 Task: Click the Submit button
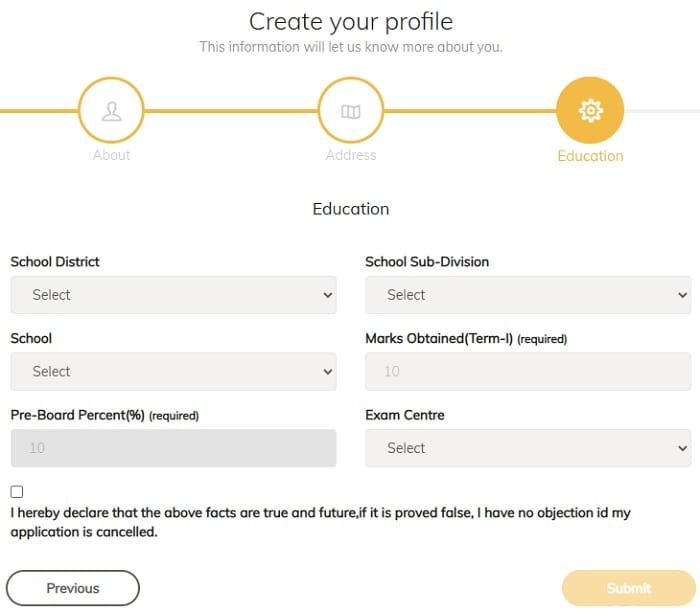pos(629,588)
